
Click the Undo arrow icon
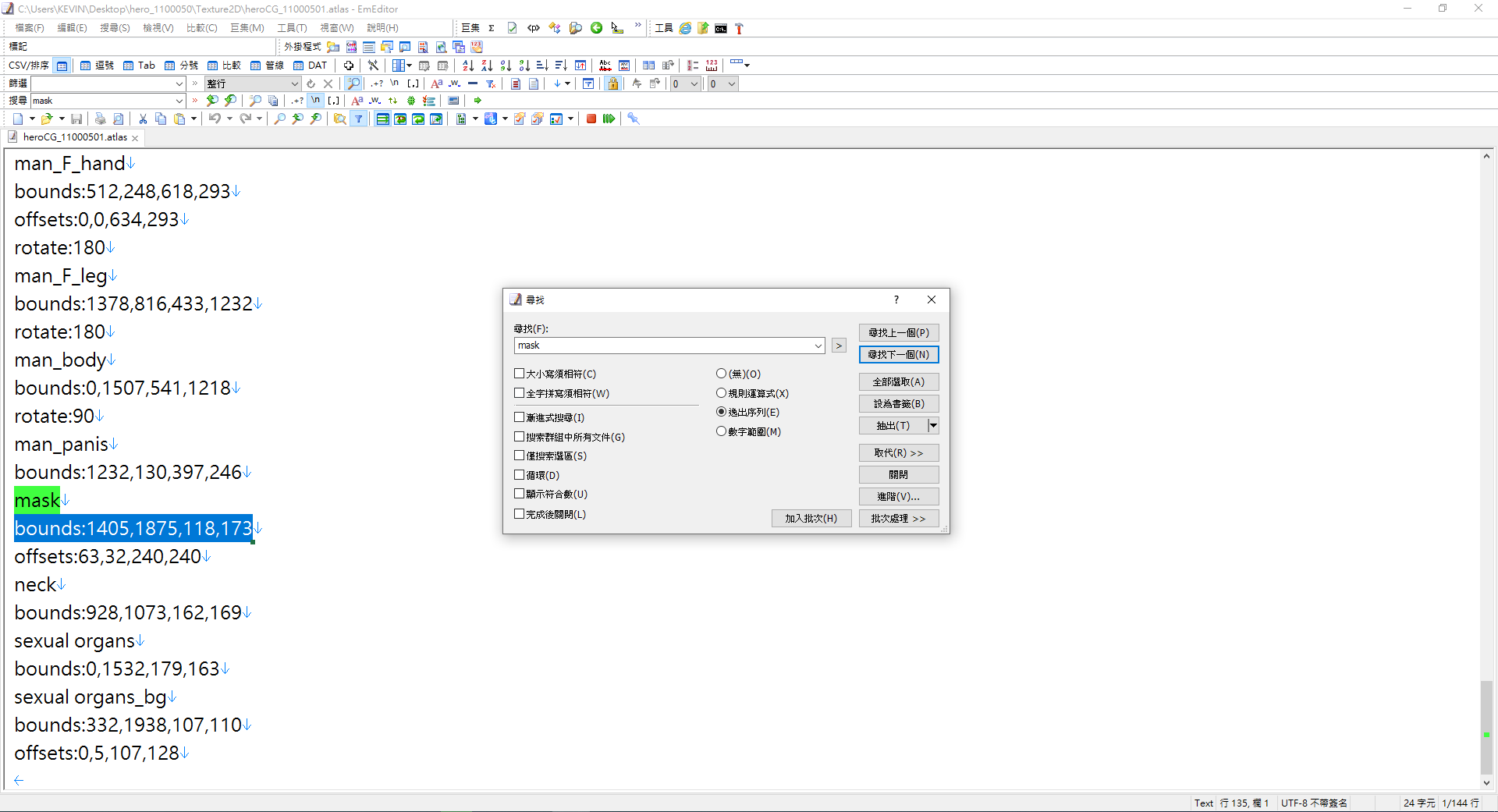[x=215, y=119]
